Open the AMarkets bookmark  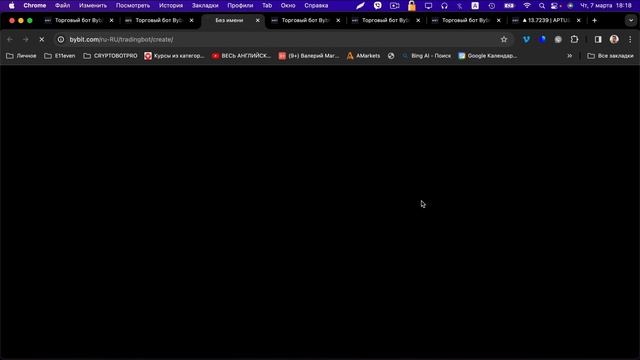click(363, 56)
